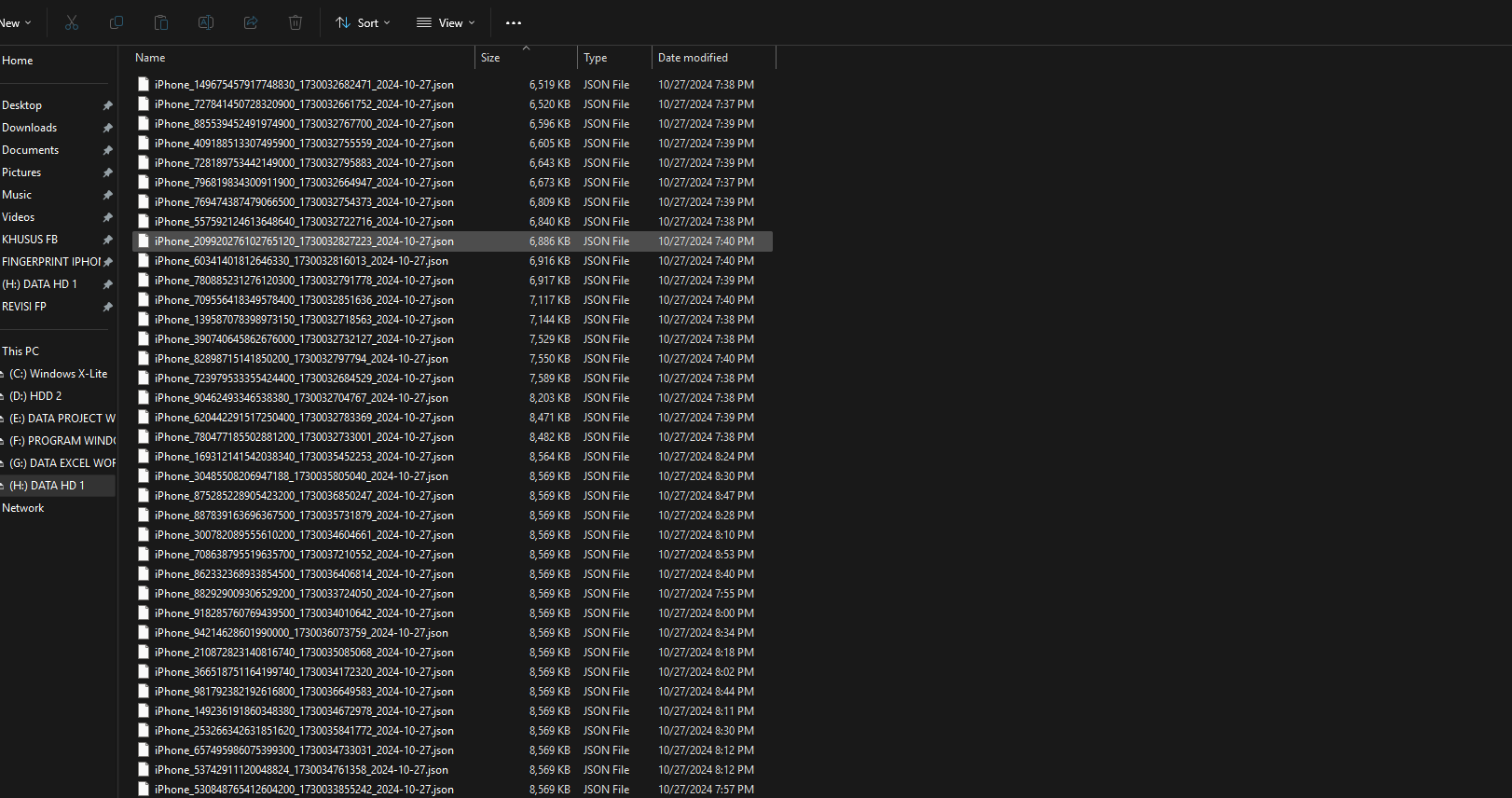Viewport: 1512px width, 798px height.
Task: Click file icon of iPhone_82898715141850200
Action: (144, 358)
